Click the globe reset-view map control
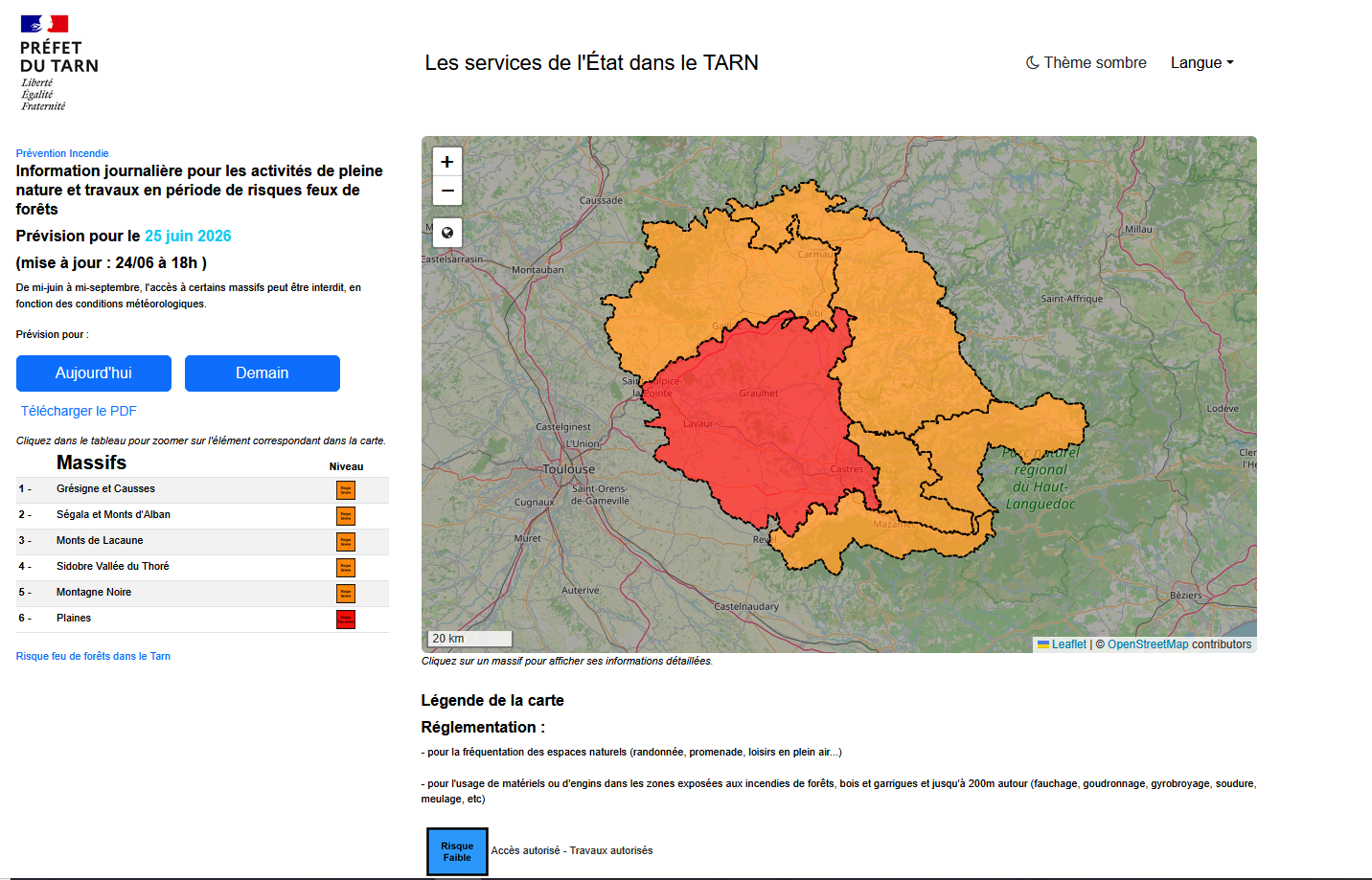1372x880 pixels. tap(447, 233)
